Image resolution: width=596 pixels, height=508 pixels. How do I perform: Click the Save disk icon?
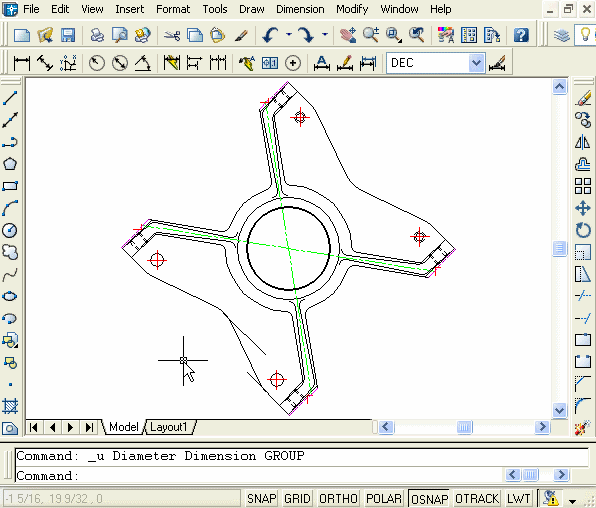tap(68, 35)
